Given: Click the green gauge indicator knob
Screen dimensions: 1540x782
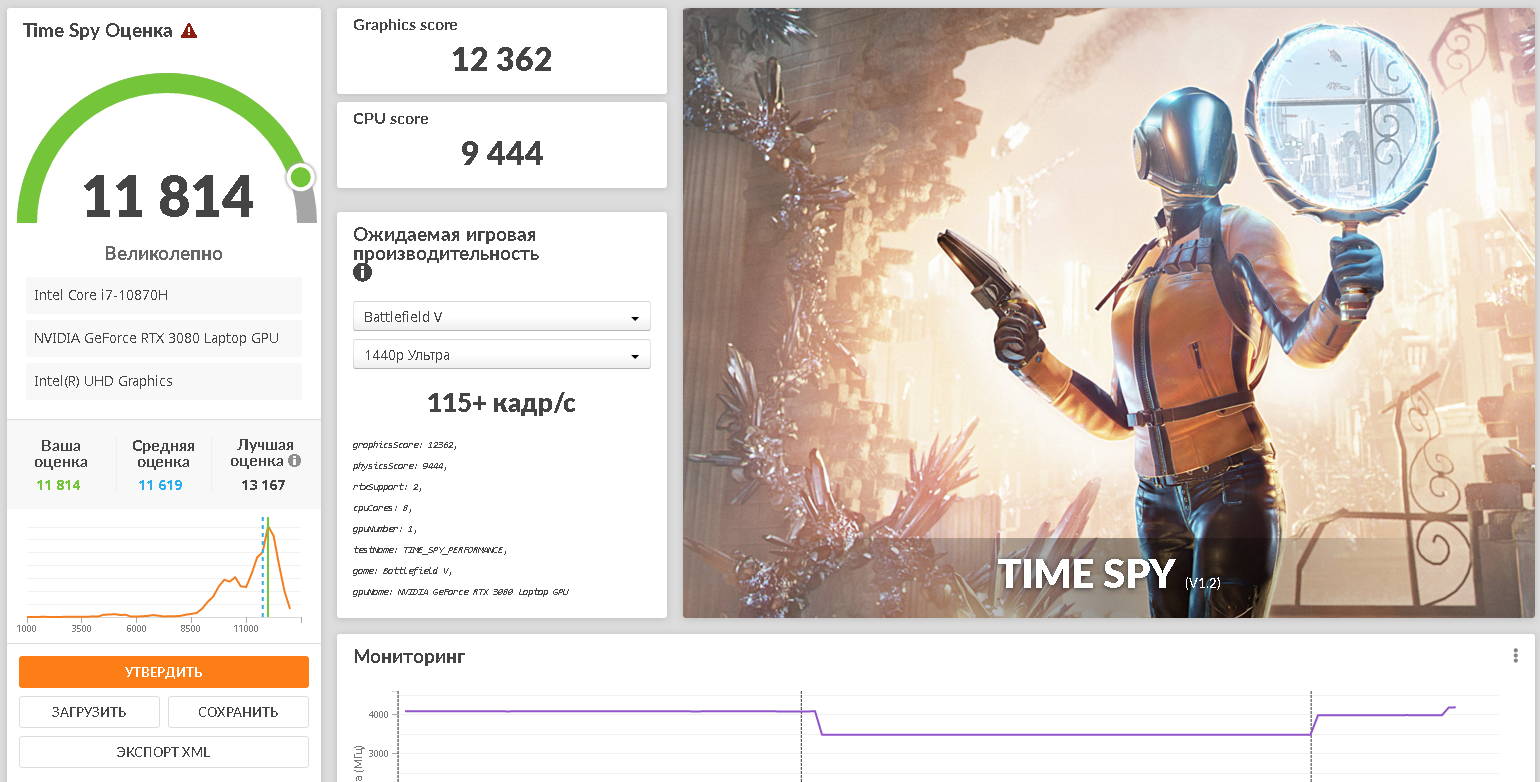Looking at the screenshot, I should coord(301,178).
